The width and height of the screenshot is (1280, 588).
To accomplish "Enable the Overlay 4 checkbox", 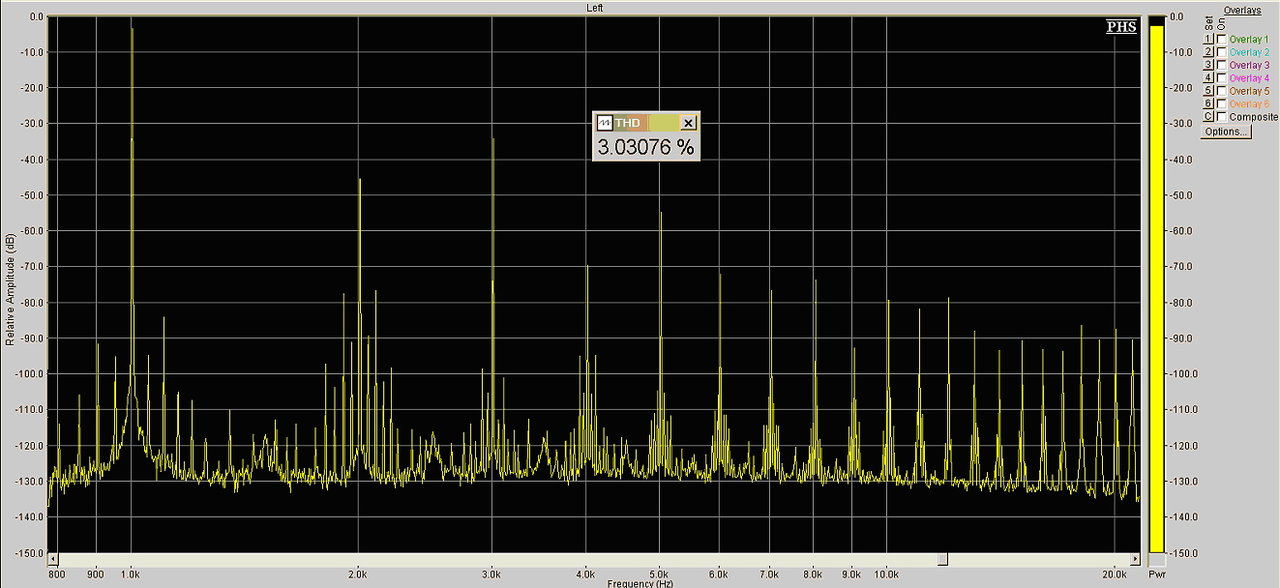I will coord(1221,78).
